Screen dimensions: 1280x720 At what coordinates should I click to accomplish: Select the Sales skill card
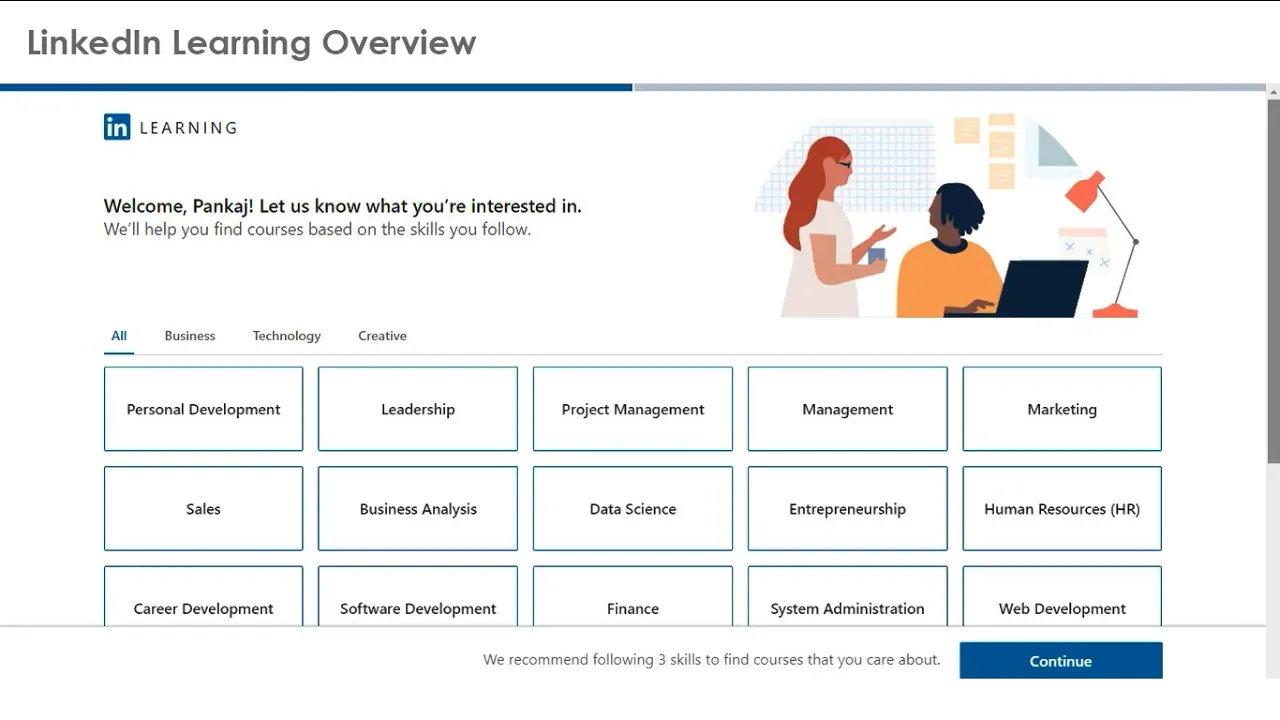(203, 509)
